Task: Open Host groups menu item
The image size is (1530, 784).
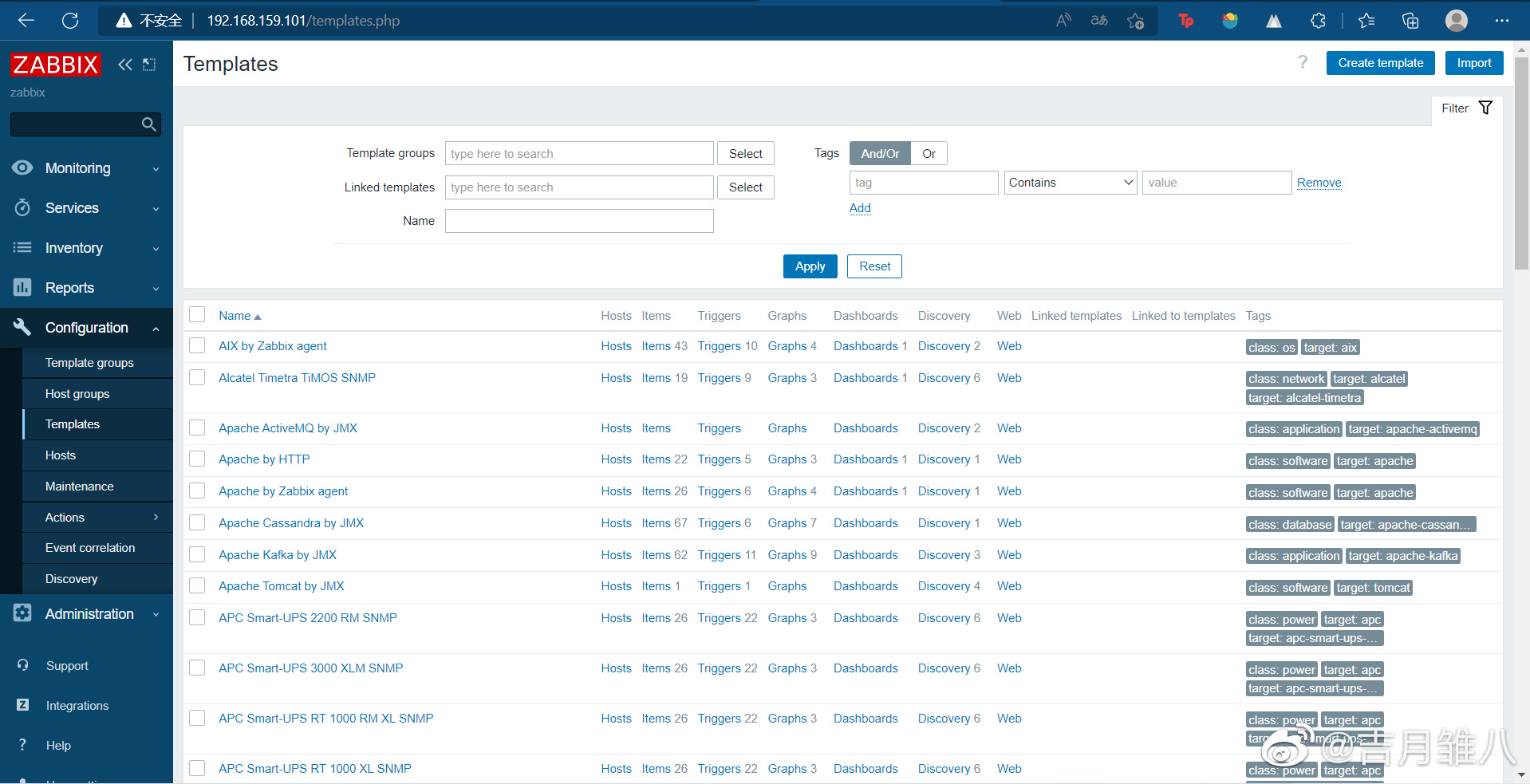Action: 97,394
